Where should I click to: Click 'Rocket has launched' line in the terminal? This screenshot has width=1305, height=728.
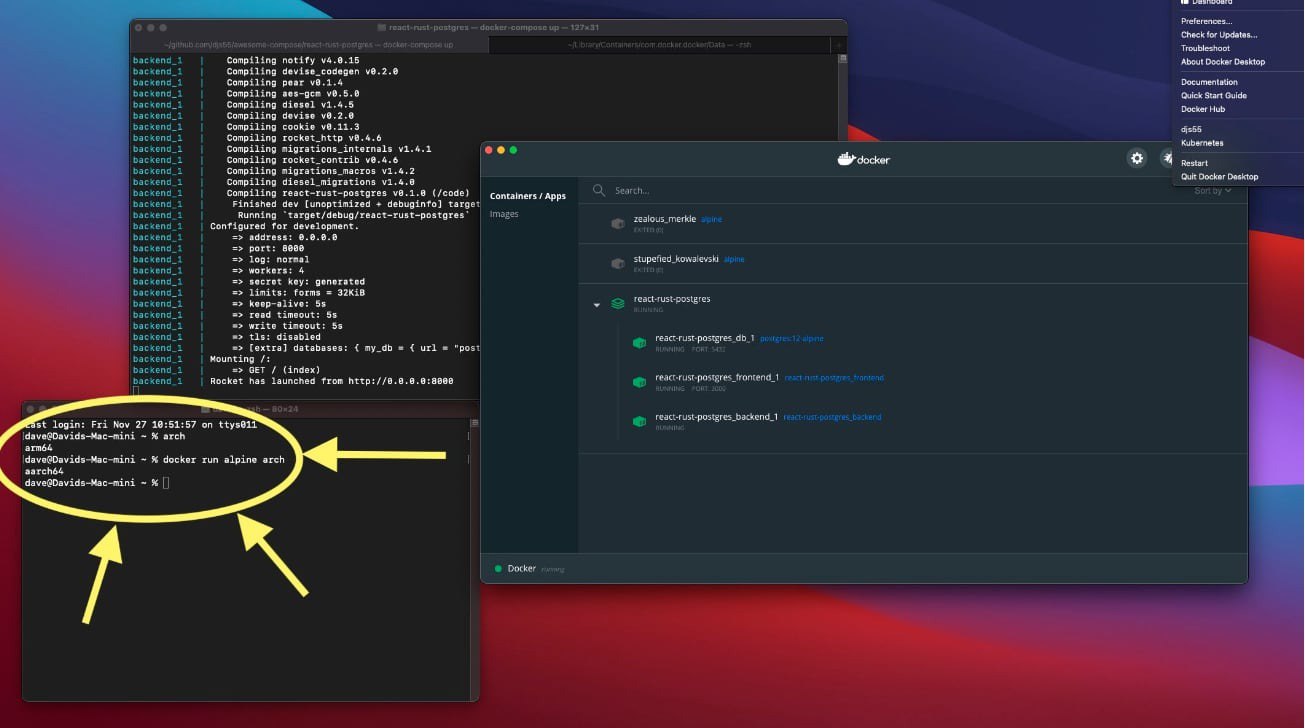(x=332, y=381)
